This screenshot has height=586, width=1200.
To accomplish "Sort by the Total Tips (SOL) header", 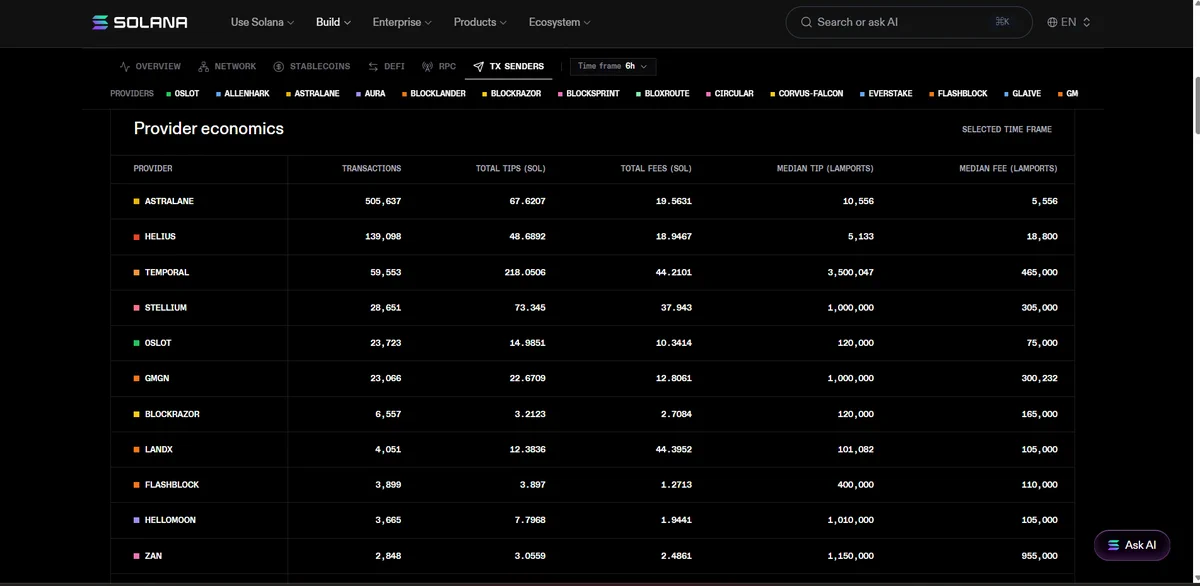I will click(510, 168).
